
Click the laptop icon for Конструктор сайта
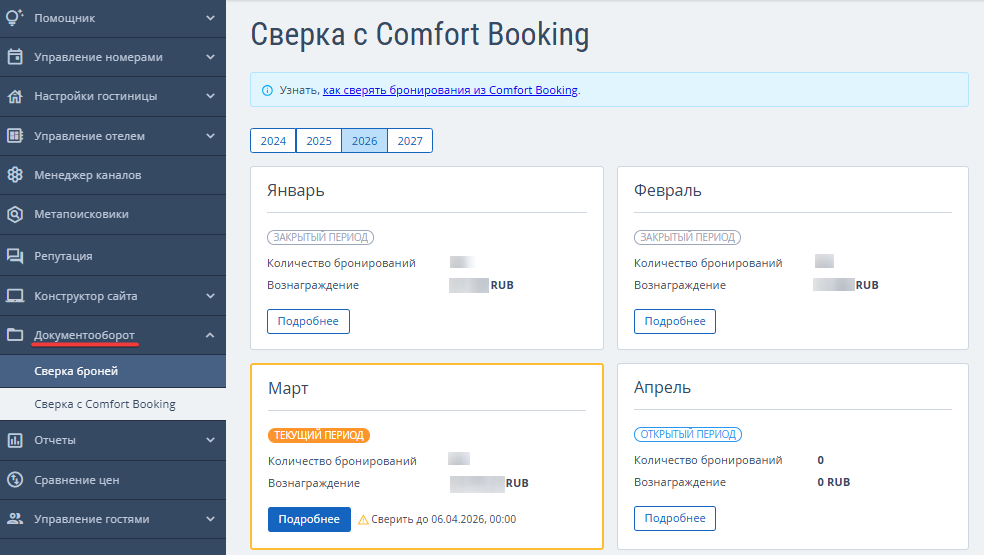pyautogui.click(x=15, y=296)
